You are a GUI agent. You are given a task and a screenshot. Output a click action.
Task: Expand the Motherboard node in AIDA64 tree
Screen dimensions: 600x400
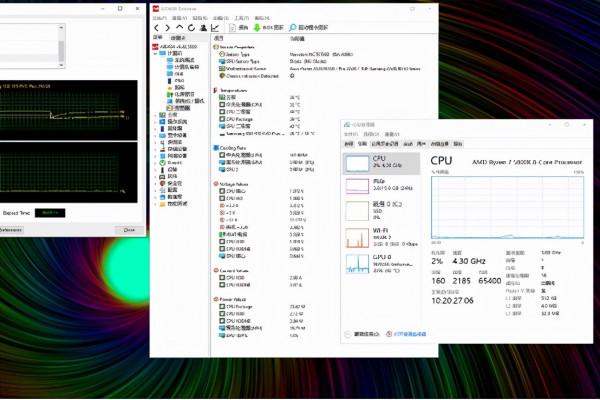[156, 115]
